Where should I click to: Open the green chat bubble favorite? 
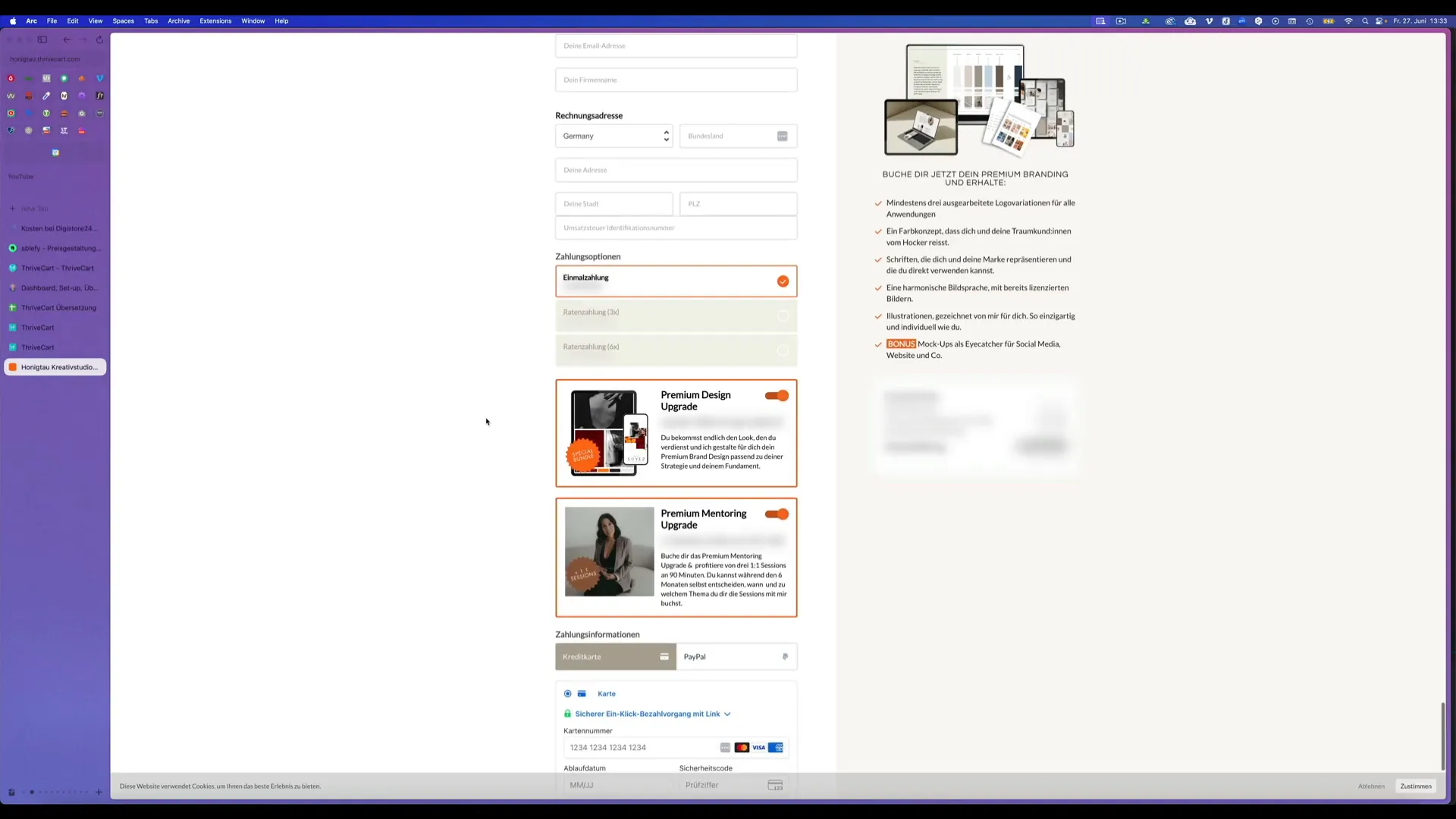[64, 78]
